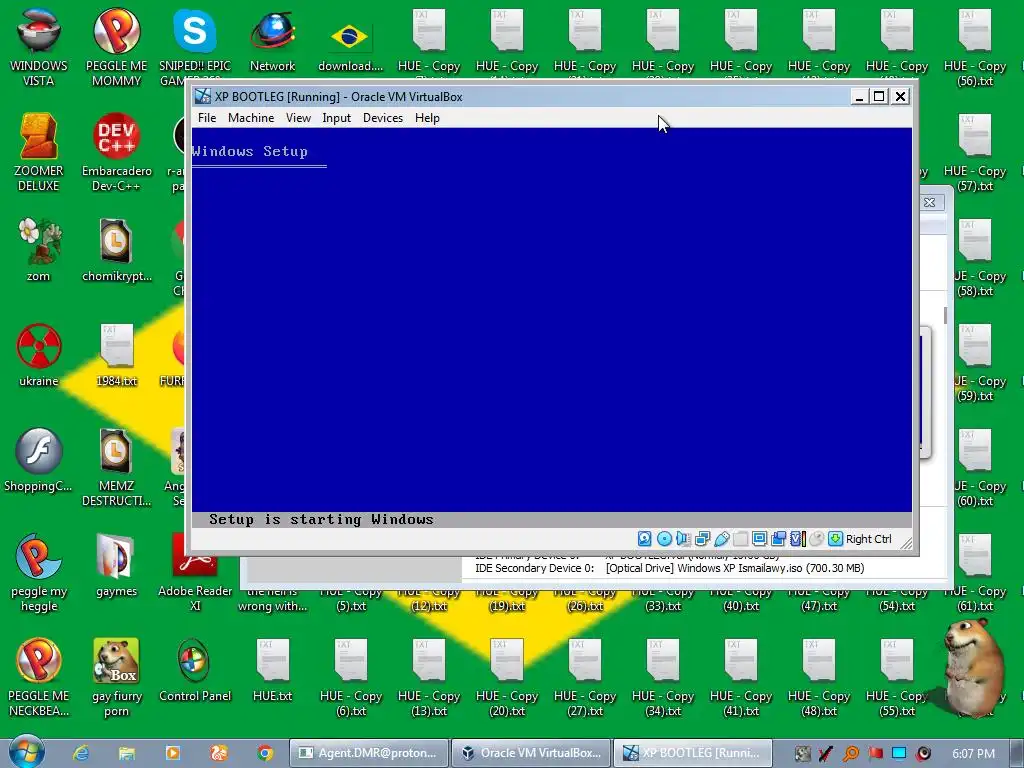
Task: Close the dialog behind the VirtualBox VM window
Action: 929,202
